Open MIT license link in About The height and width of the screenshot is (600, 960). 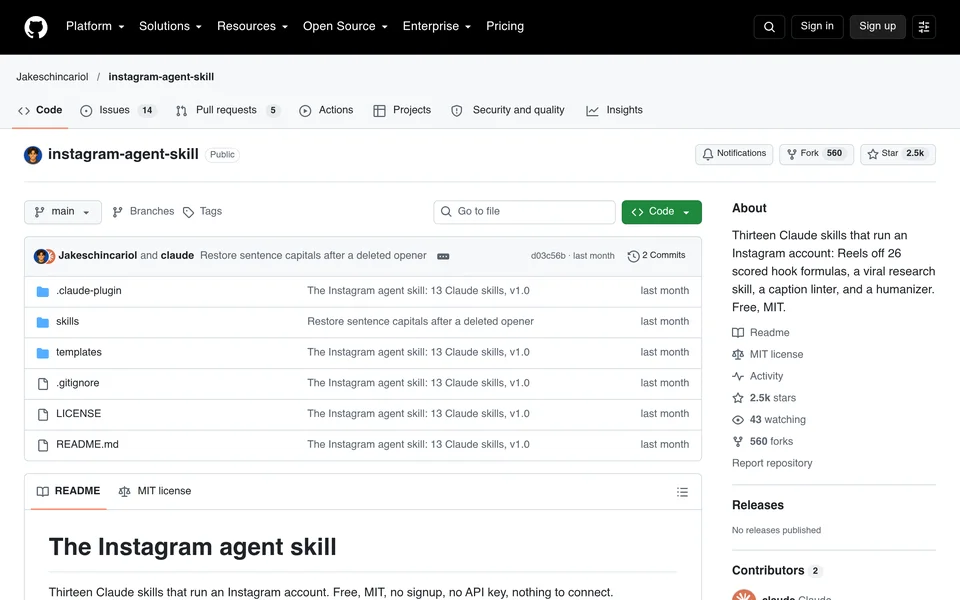pyautogui.click(x=768, y=354)
